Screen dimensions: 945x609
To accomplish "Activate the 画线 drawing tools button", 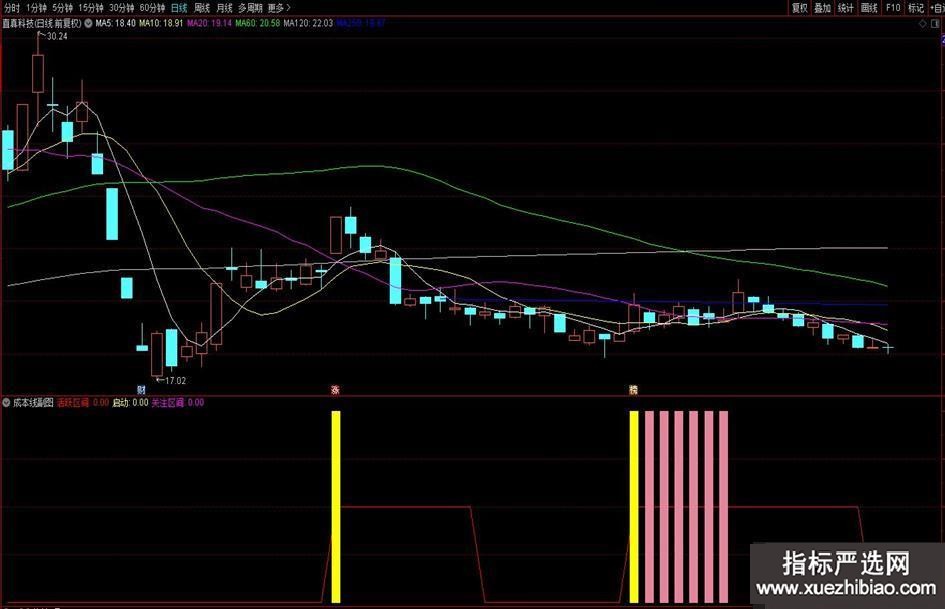I will 870,8.
